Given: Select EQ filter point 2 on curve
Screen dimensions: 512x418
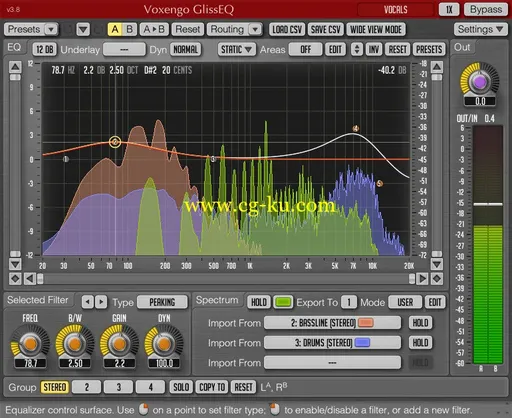Looking at the screenshot, I should (x=115, y=142).
